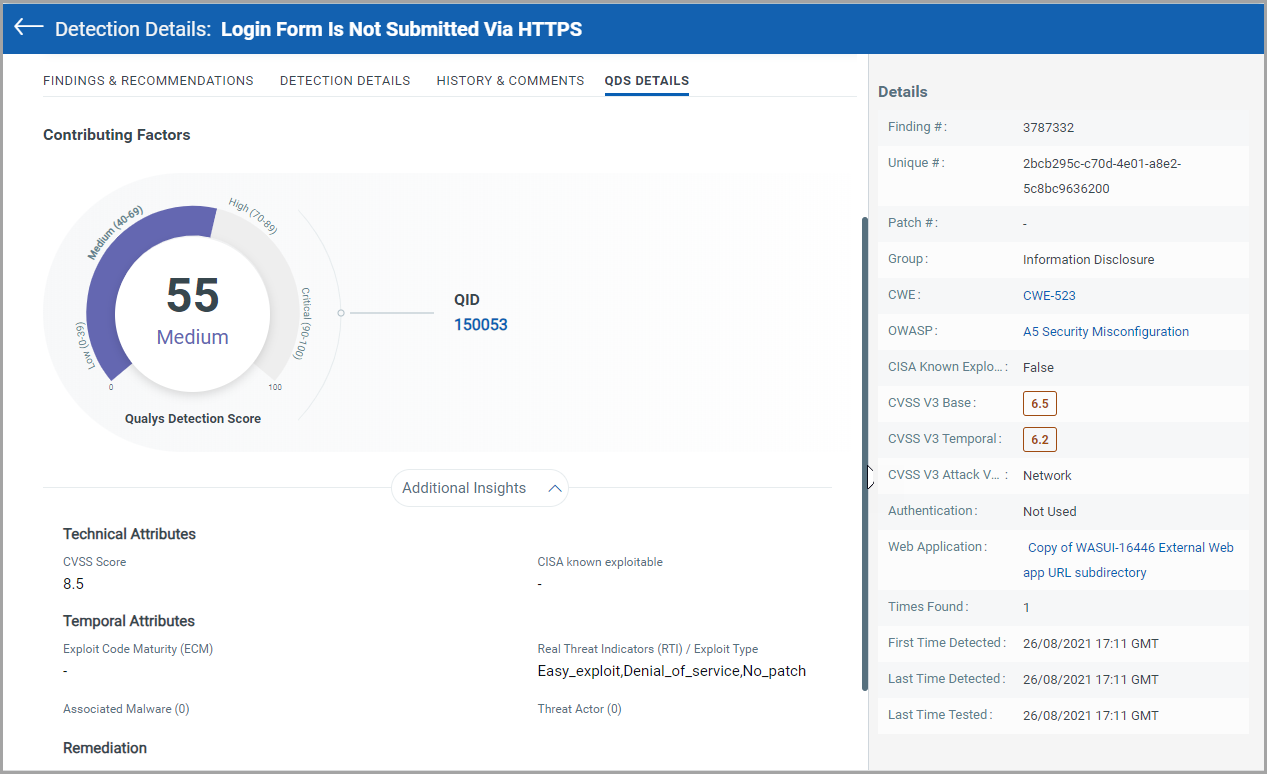This screenshot has height=775, width=1272.
Task: Click the CVSS V3 Base 6.5 badge
Action: click(1039, 403)
